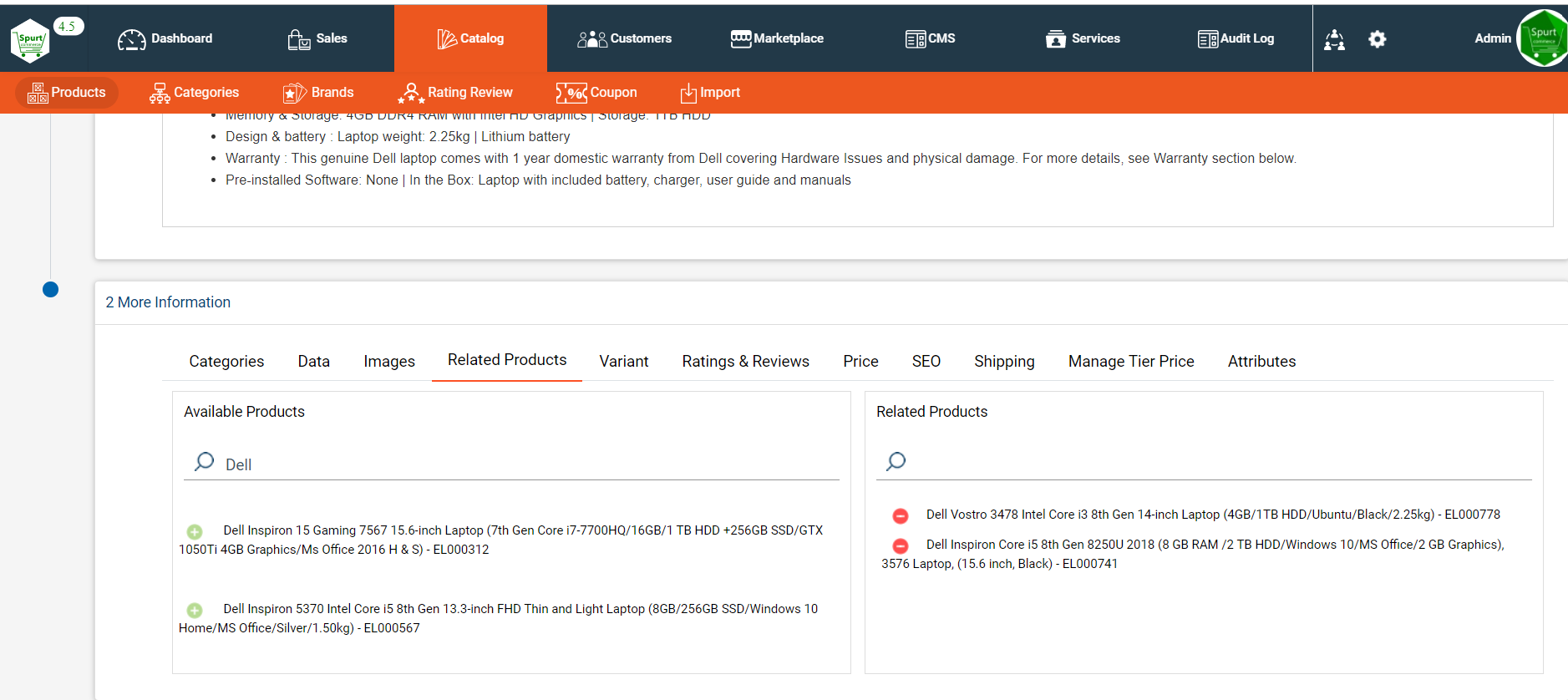Screen dimensions: 1568x700
Task: Select the Dell Inspiron 15 Gaming 7567 product text
Action: tap(500, 540)
